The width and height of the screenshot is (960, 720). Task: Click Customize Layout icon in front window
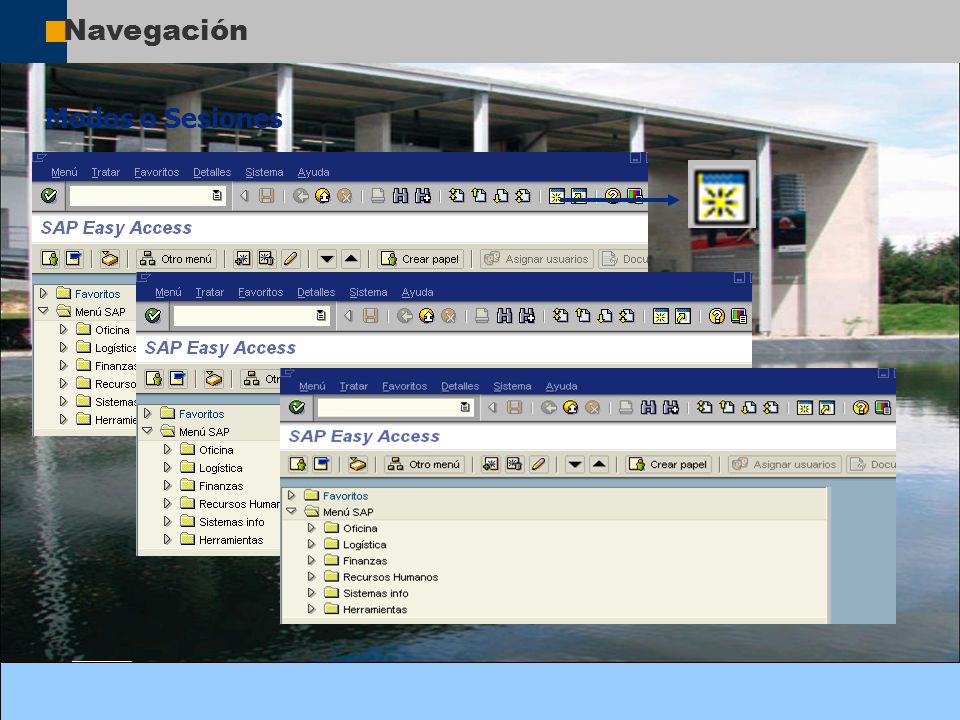[x=883, y=407]
